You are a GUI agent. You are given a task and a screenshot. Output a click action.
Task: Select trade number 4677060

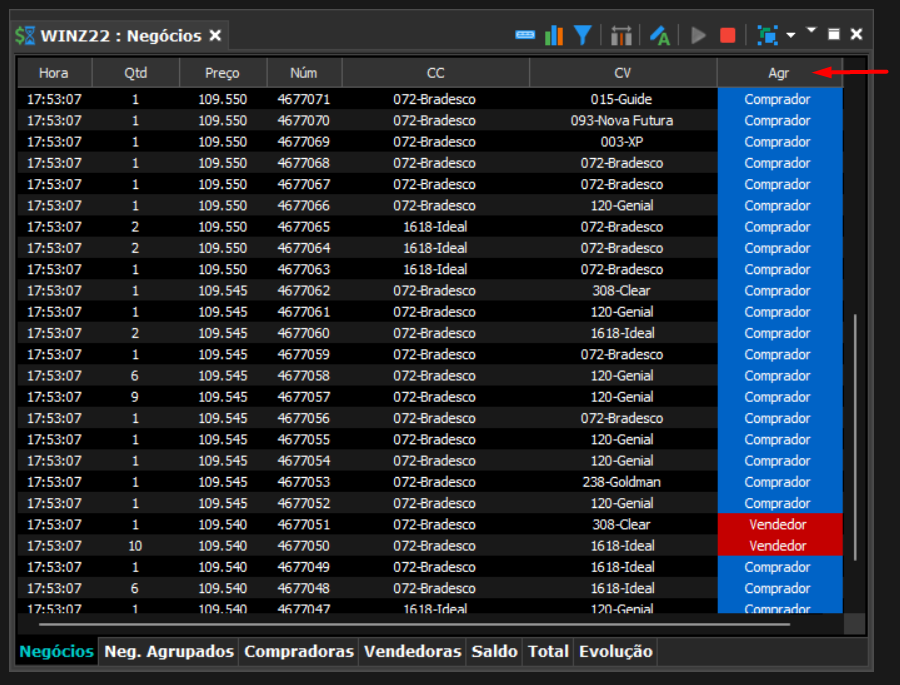tap(304, 333)
